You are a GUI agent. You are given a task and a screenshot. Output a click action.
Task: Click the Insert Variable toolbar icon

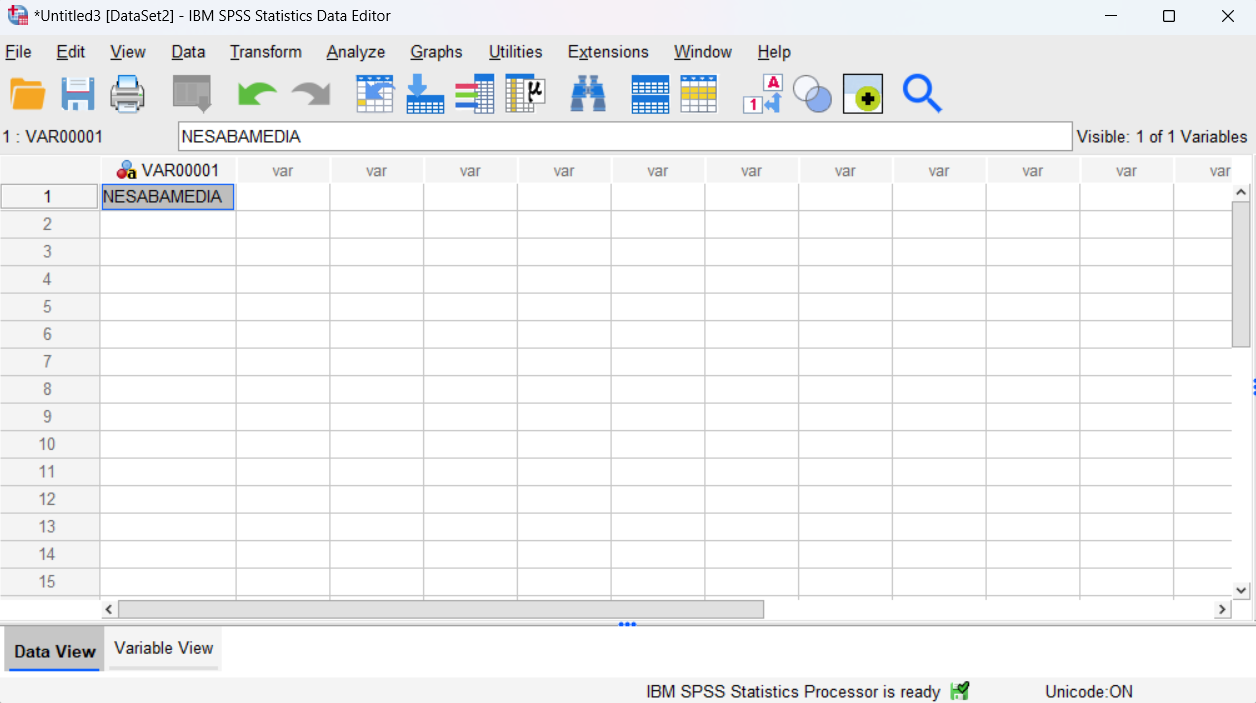click(x=699, y=93)
